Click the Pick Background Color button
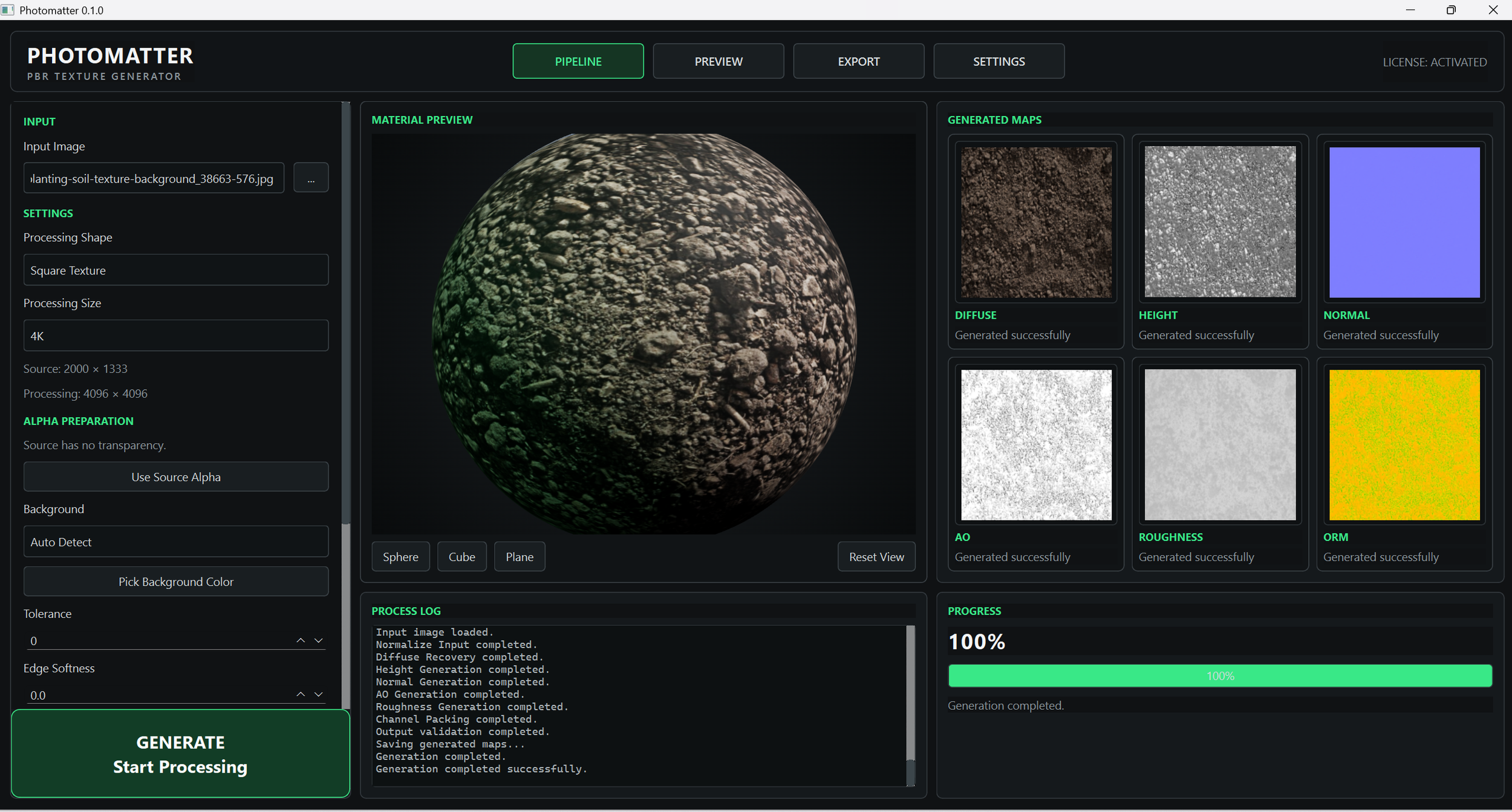The width and height of the screenshot is (1512, 812). (x=176, y=581)
